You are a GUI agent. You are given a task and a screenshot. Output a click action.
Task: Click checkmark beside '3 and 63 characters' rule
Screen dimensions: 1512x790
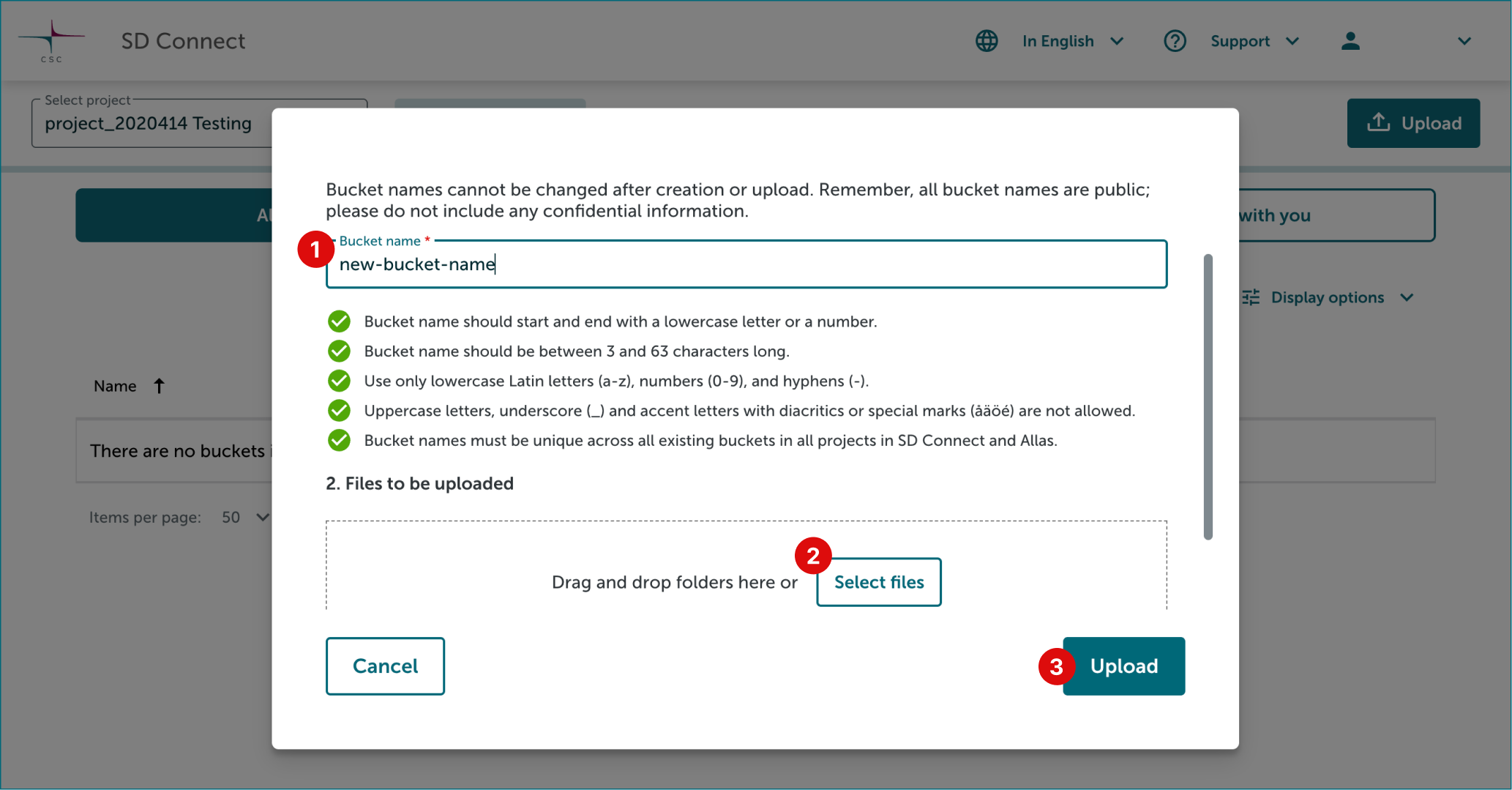point(339,351)
